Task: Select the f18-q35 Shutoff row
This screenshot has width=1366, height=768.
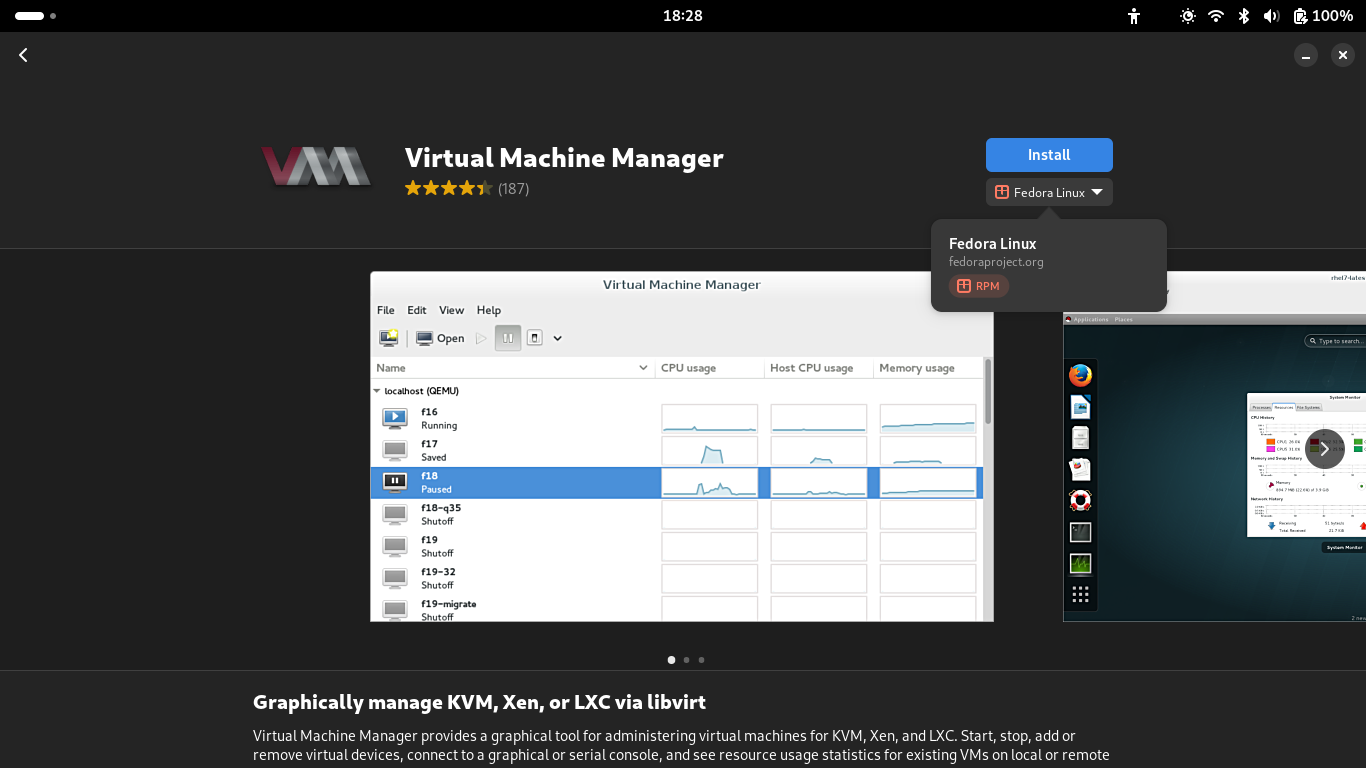Action: click(677, 514)
